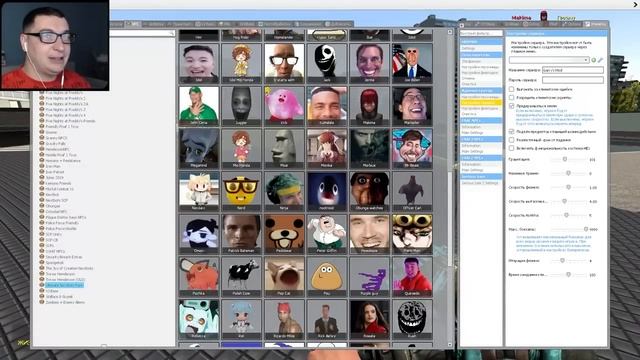The height and width of the screenshot is (360, 640).
Task: Open the Five Nights at Freddy's 2 category
Action: [x=65, y=98]
